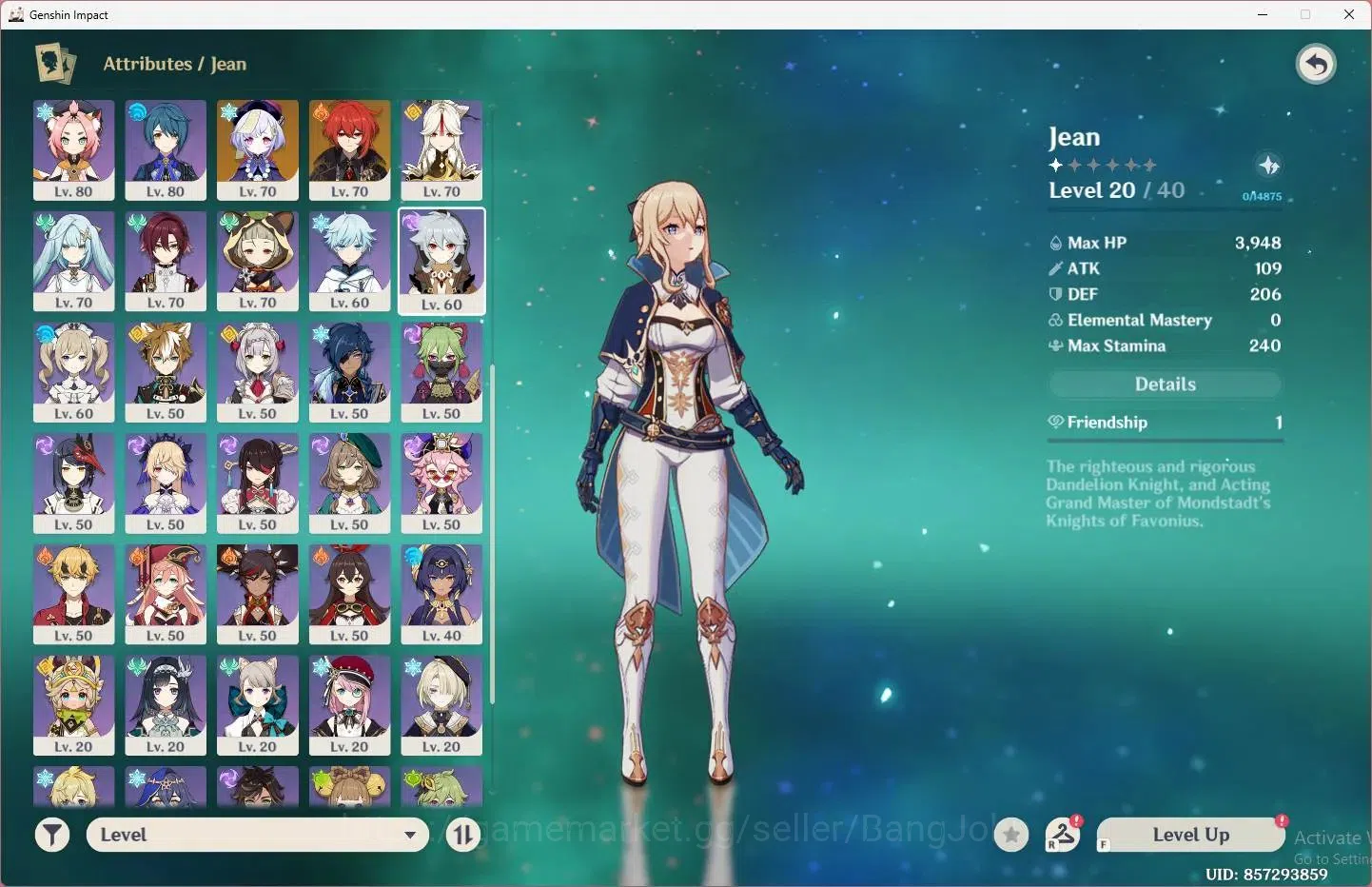Viewport: 1372px width, 887px height.
Task: Select Kachina's Lv. 20 portrait
Action: coord(73,705)
